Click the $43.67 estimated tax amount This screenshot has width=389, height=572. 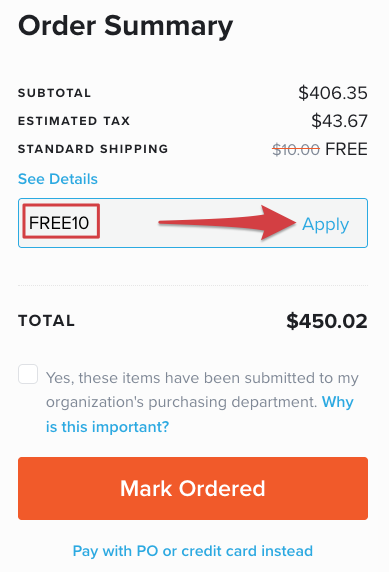pos(339,121)
